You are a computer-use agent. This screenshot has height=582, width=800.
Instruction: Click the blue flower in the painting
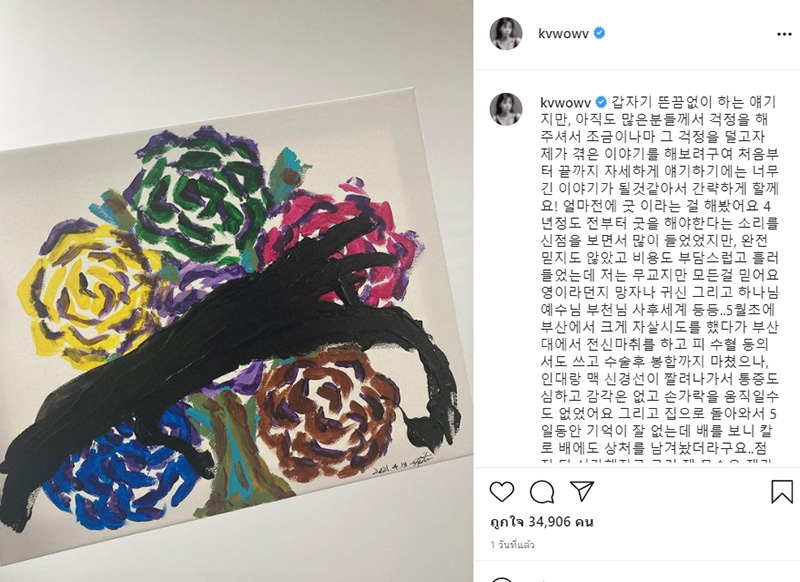(x=120, y=472)
